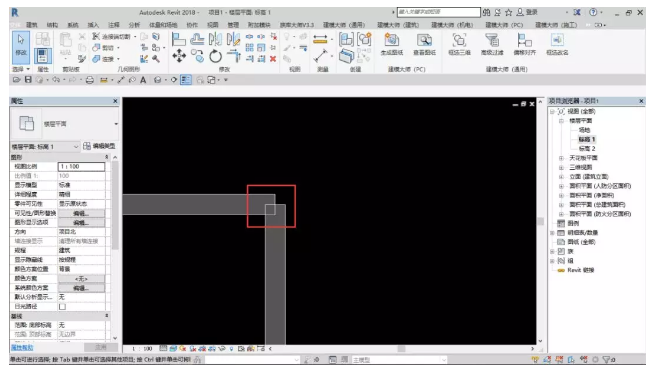Select 标高 2 in project browser
The height and width of the screenshot is (371, 653).
click(587, 149)
